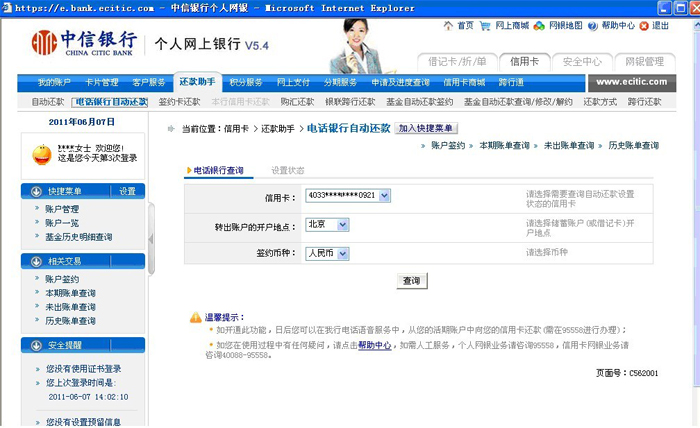
Task: Click the 加入快捷菜单 button
Action: (x=426, y=129)
